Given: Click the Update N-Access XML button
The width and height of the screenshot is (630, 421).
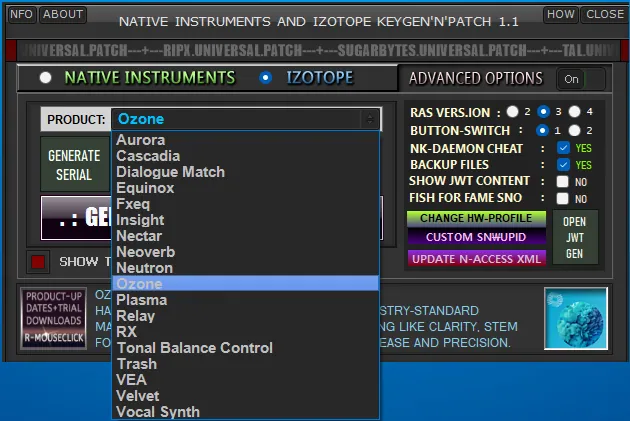Looking at the screenshot, I should (x=476, y=259).
